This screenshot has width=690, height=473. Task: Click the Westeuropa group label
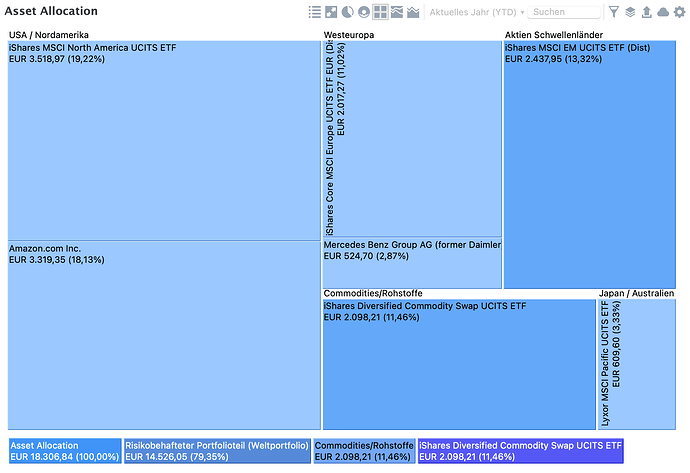pos(349,35)
